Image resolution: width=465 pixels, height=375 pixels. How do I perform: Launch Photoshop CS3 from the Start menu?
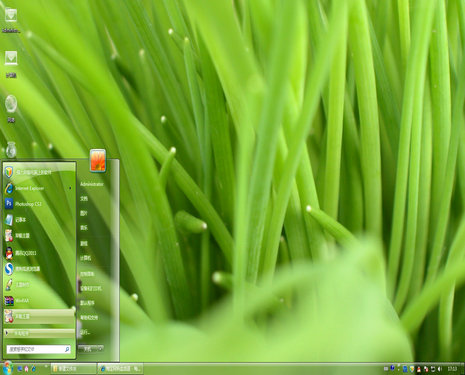pyautogui.click(x=38, y=204)
